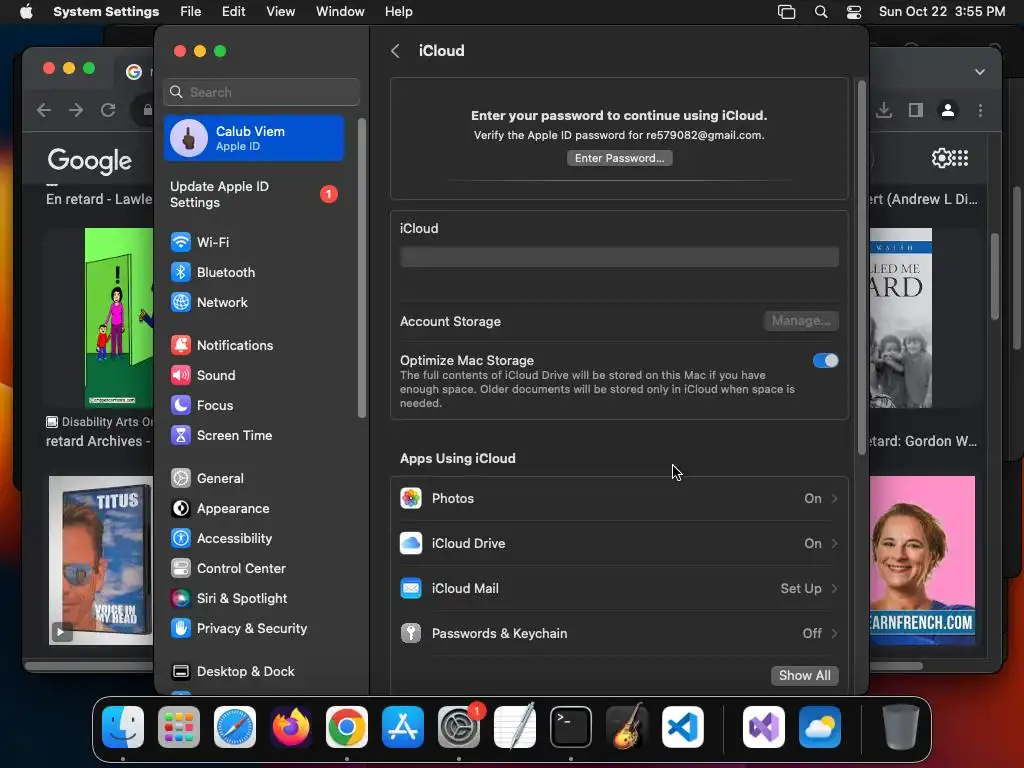The height and width of the screenshot is (768, 1024).
Task: Open the System Settings app menu
Action: (x=106, y=12)
